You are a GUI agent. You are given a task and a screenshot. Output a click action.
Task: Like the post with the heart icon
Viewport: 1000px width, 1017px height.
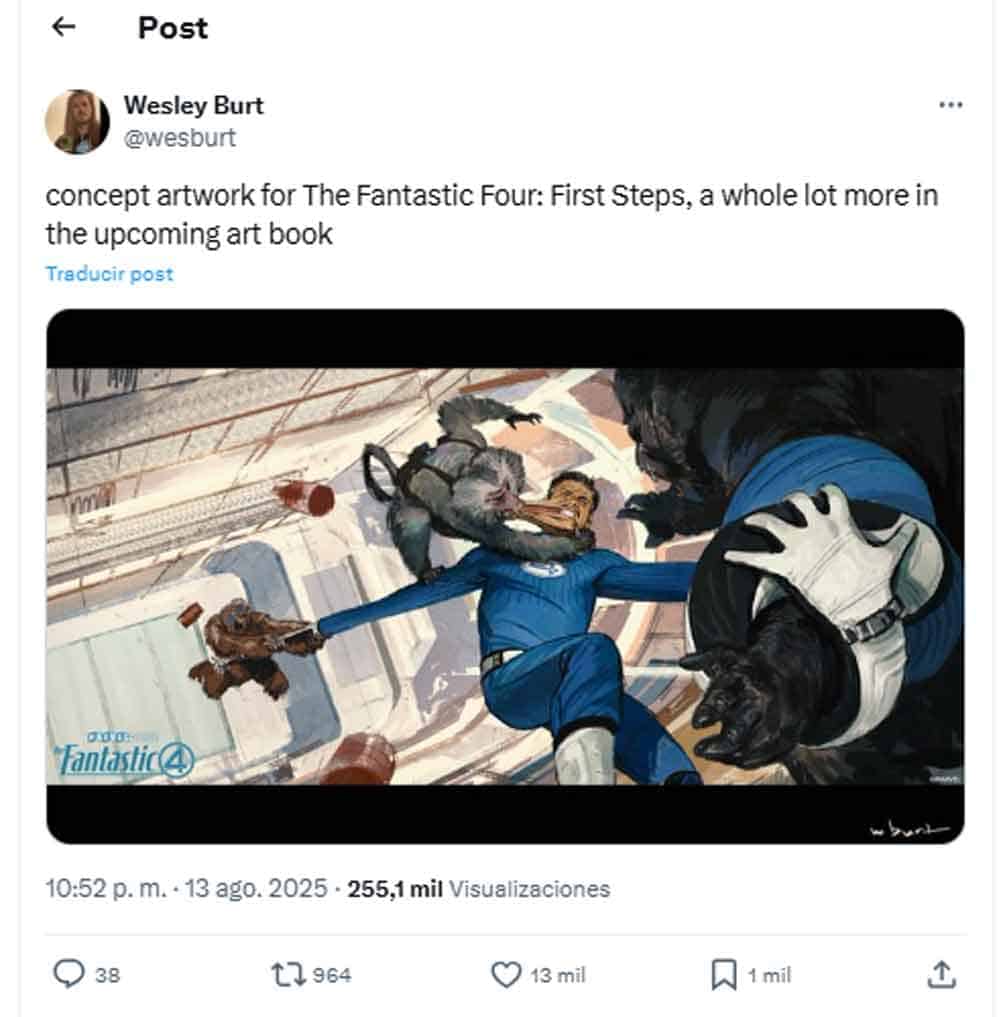pos(508,974)
